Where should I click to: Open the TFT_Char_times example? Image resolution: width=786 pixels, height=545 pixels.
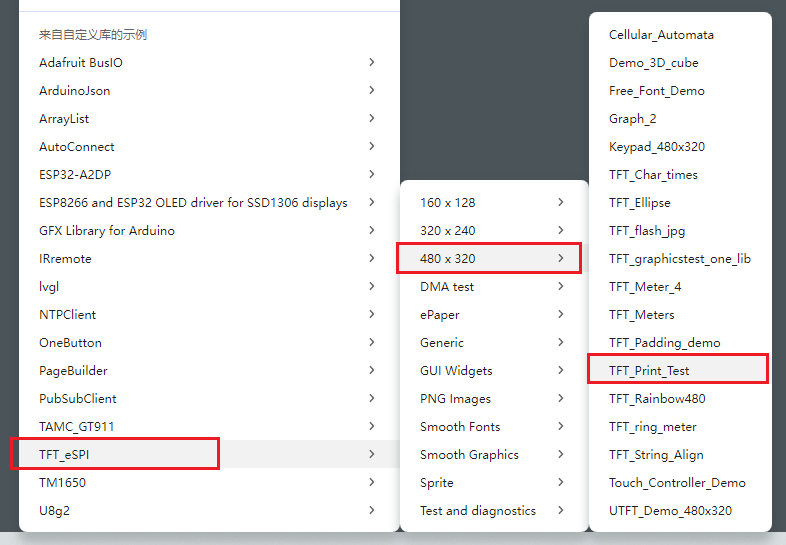point(680,175)
